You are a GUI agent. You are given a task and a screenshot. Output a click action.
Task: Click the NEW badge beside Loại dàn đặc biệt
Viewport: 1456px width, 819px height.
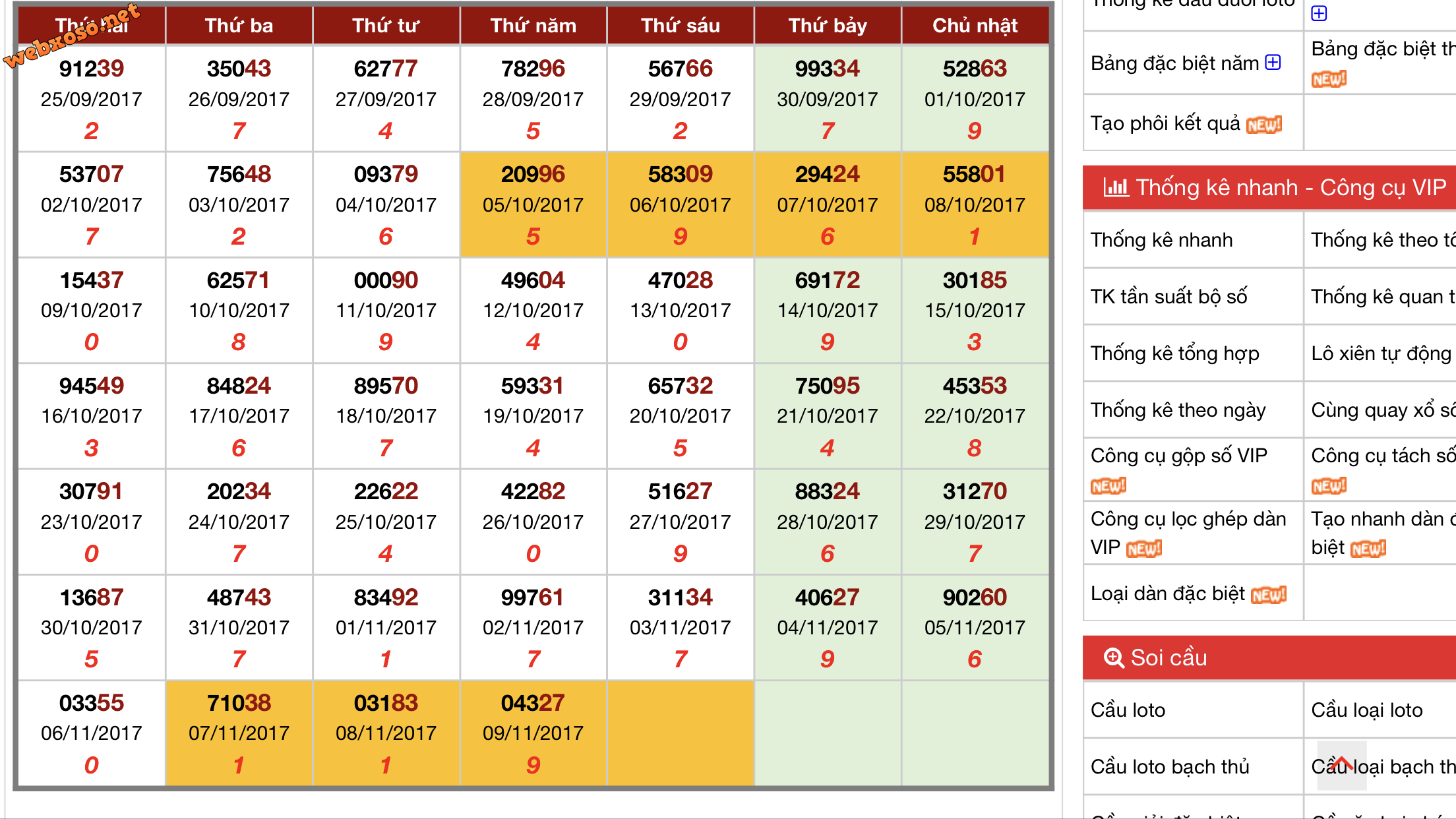pyautogui.click(x=1269, y=595)
